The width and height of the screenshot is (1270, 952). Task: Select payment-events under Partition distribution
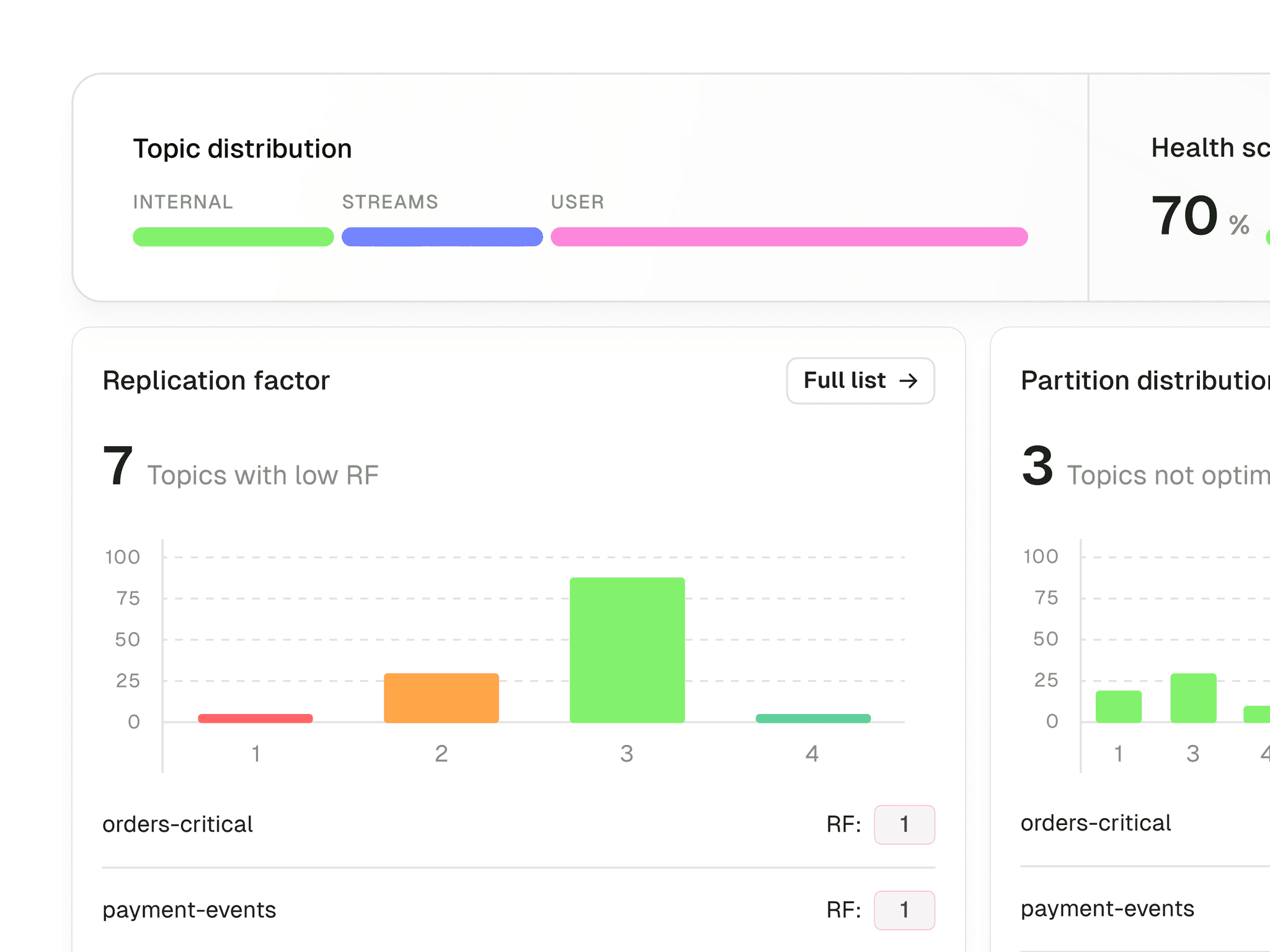1107,908
